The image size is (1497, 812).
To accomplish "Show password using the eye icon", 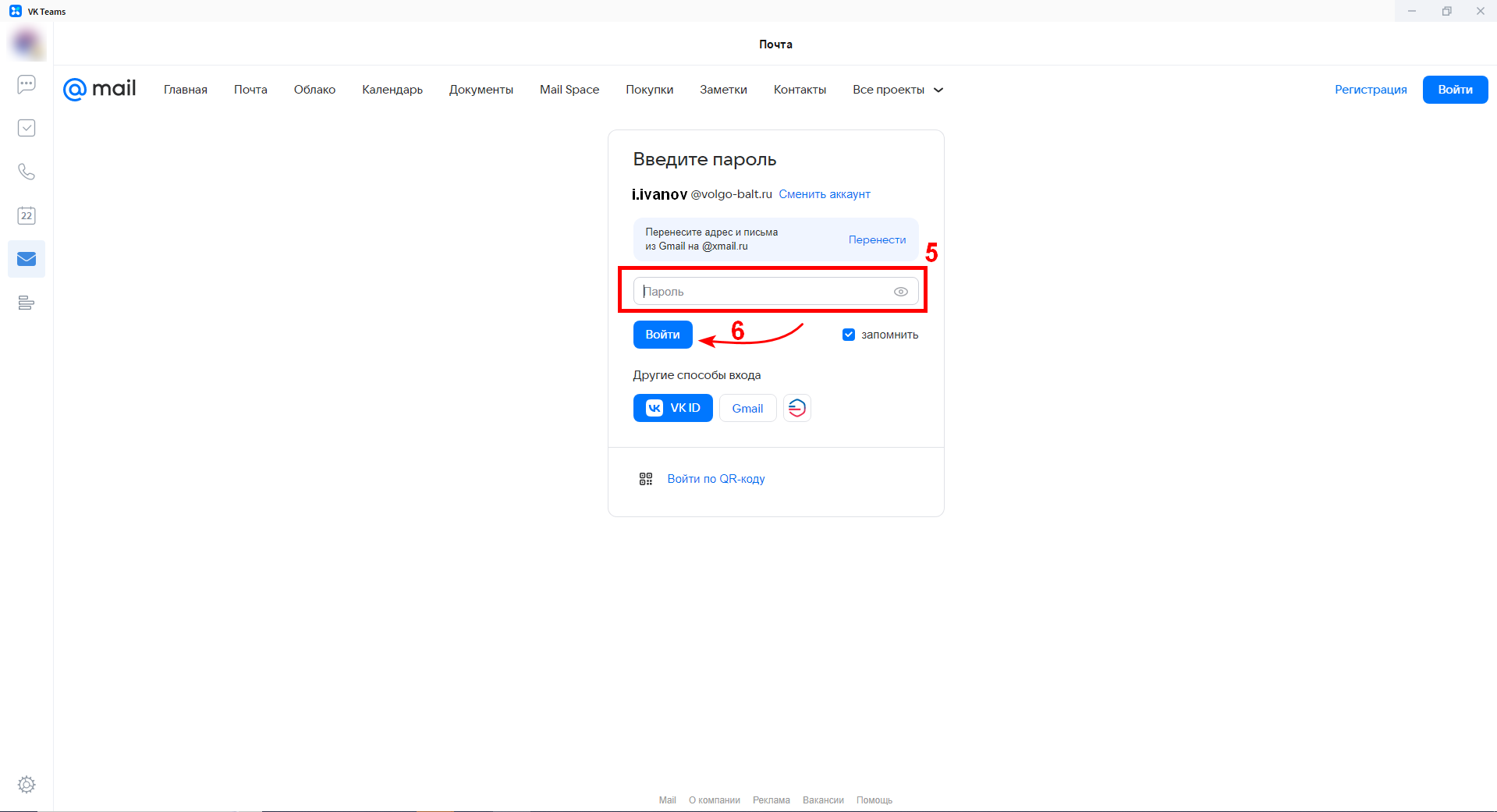I will 900,292.
